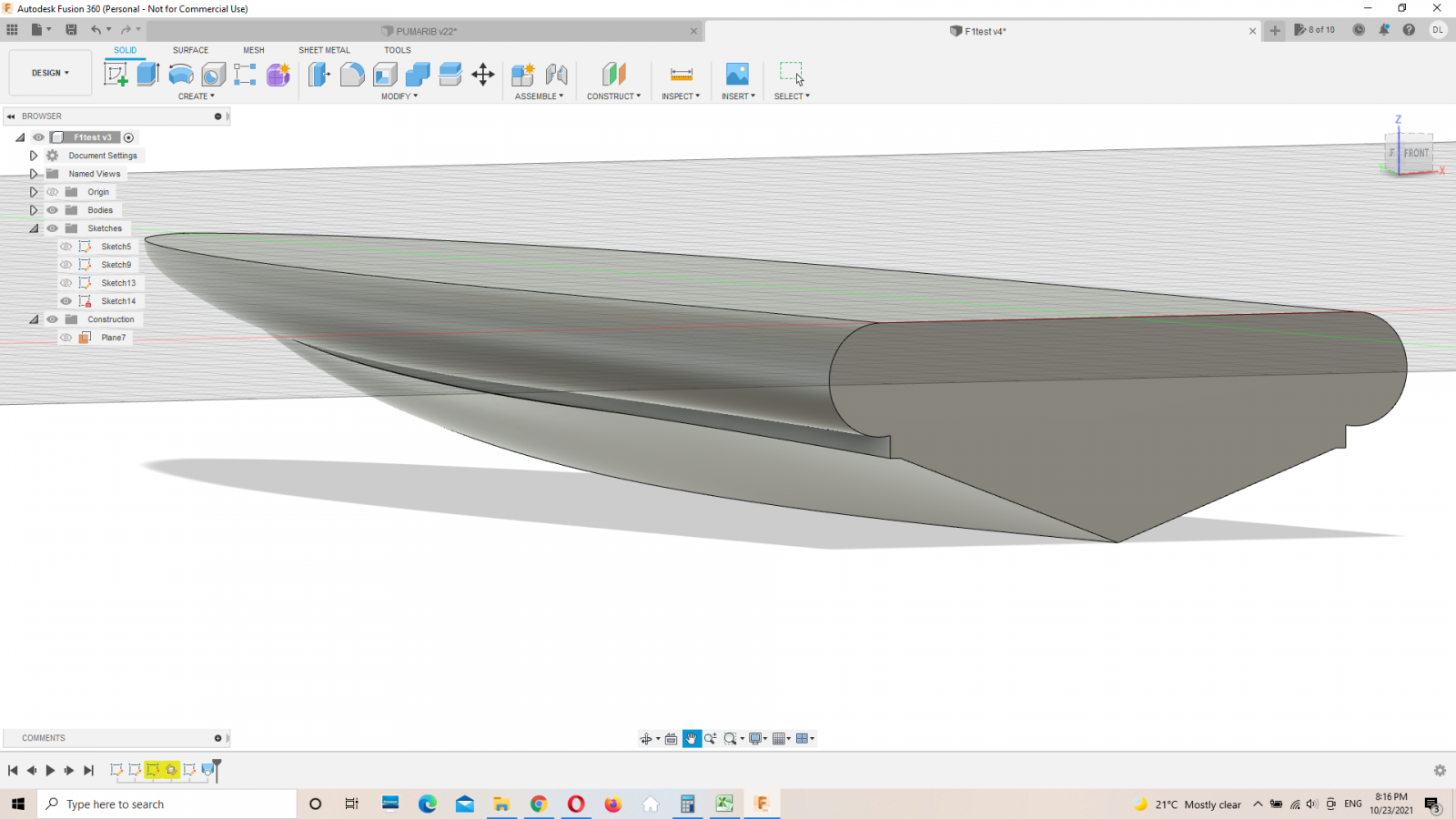Collapse the Construction folder

tap(34, 319)
